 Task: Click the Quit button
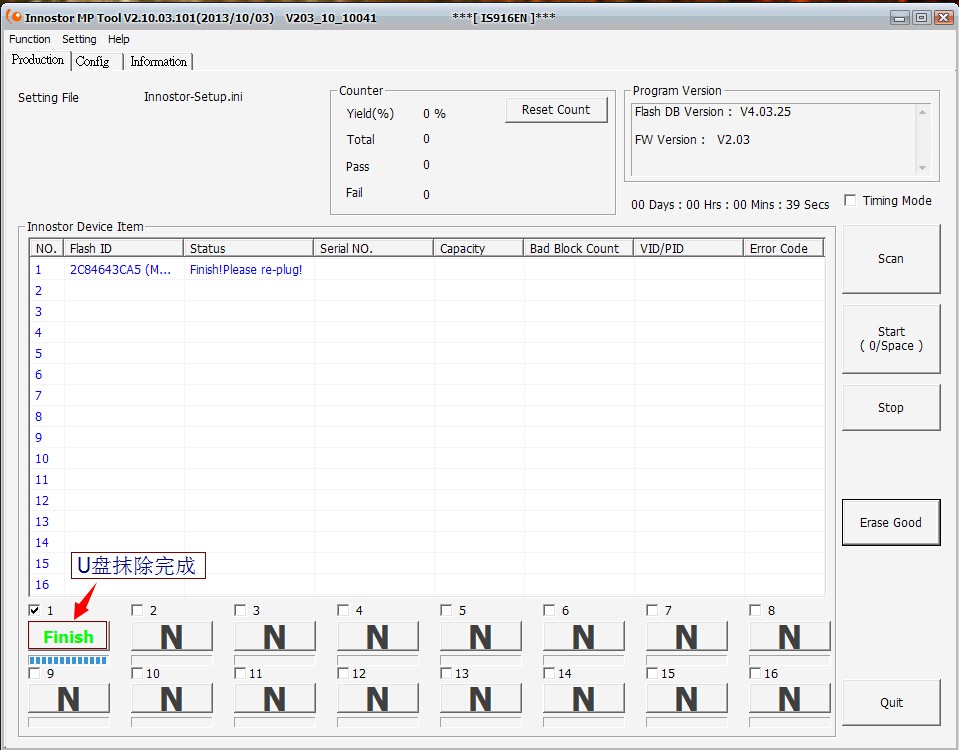(x=890, y=703)
